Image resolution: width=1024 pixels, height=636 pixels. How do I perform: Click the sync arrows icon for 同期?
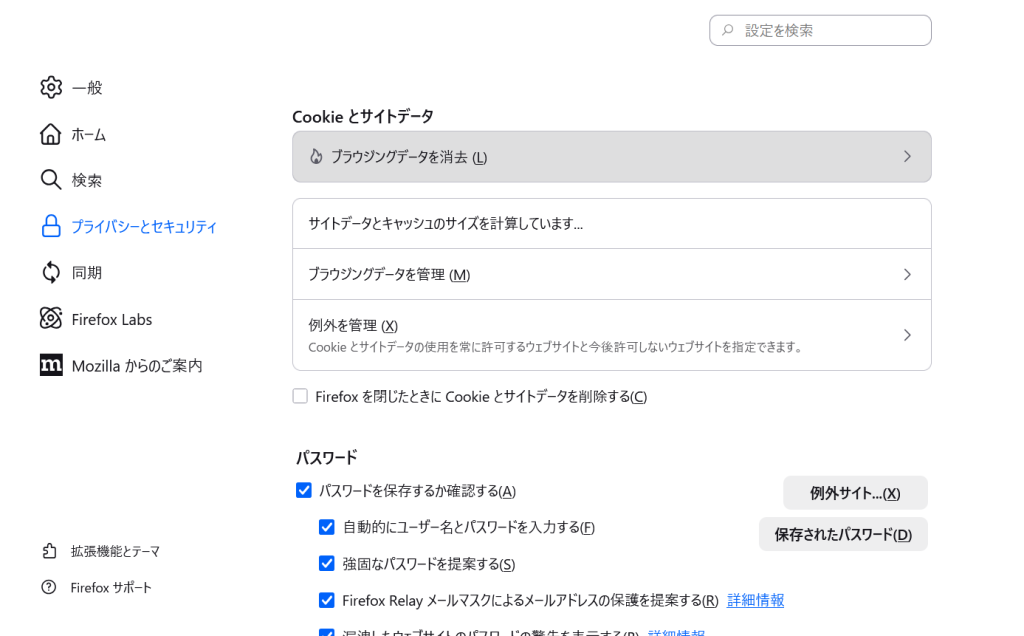point(51,272)
